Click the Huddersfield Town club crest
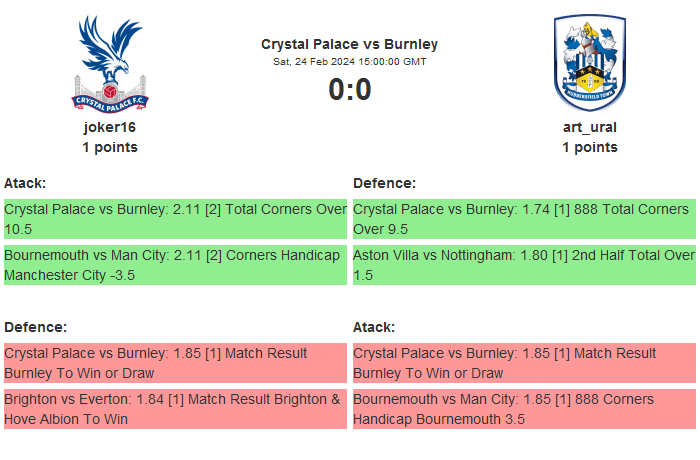Viewport: 700px width, 460px height. 589,62
